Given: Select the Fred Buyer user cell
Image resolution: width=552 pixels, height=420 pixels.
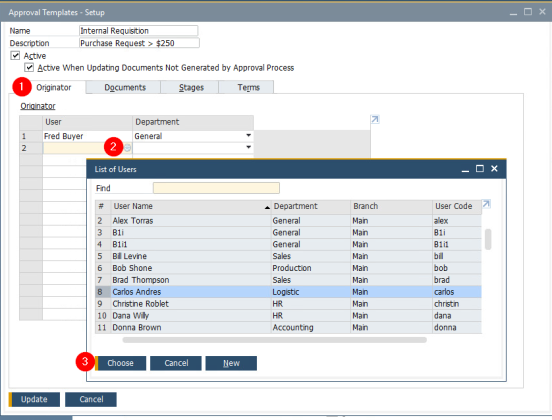Looking at the screenshot, I should (87, 136).
